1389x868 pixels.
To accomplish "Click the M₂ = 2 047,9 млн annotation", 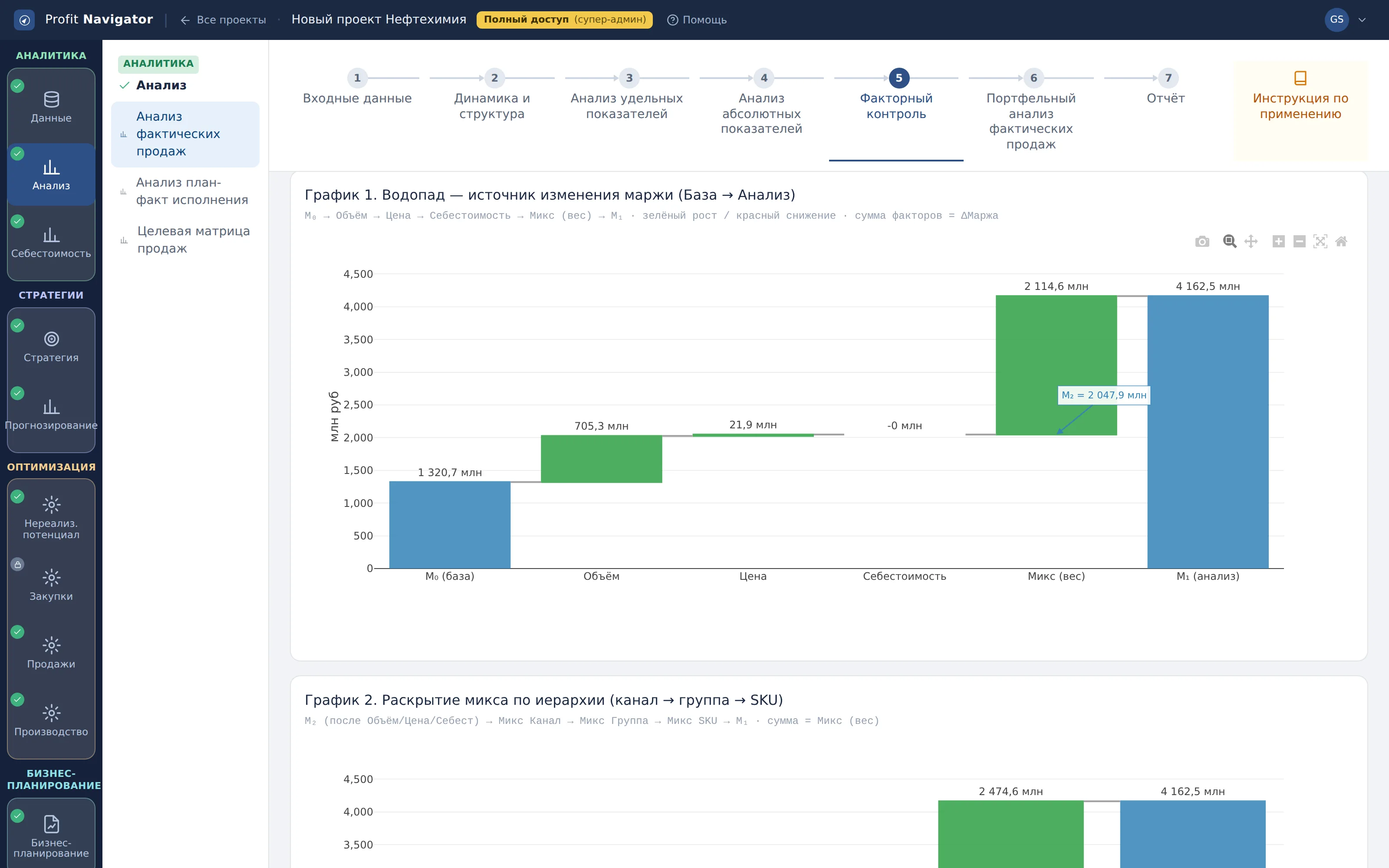I will pos(1104,395).
